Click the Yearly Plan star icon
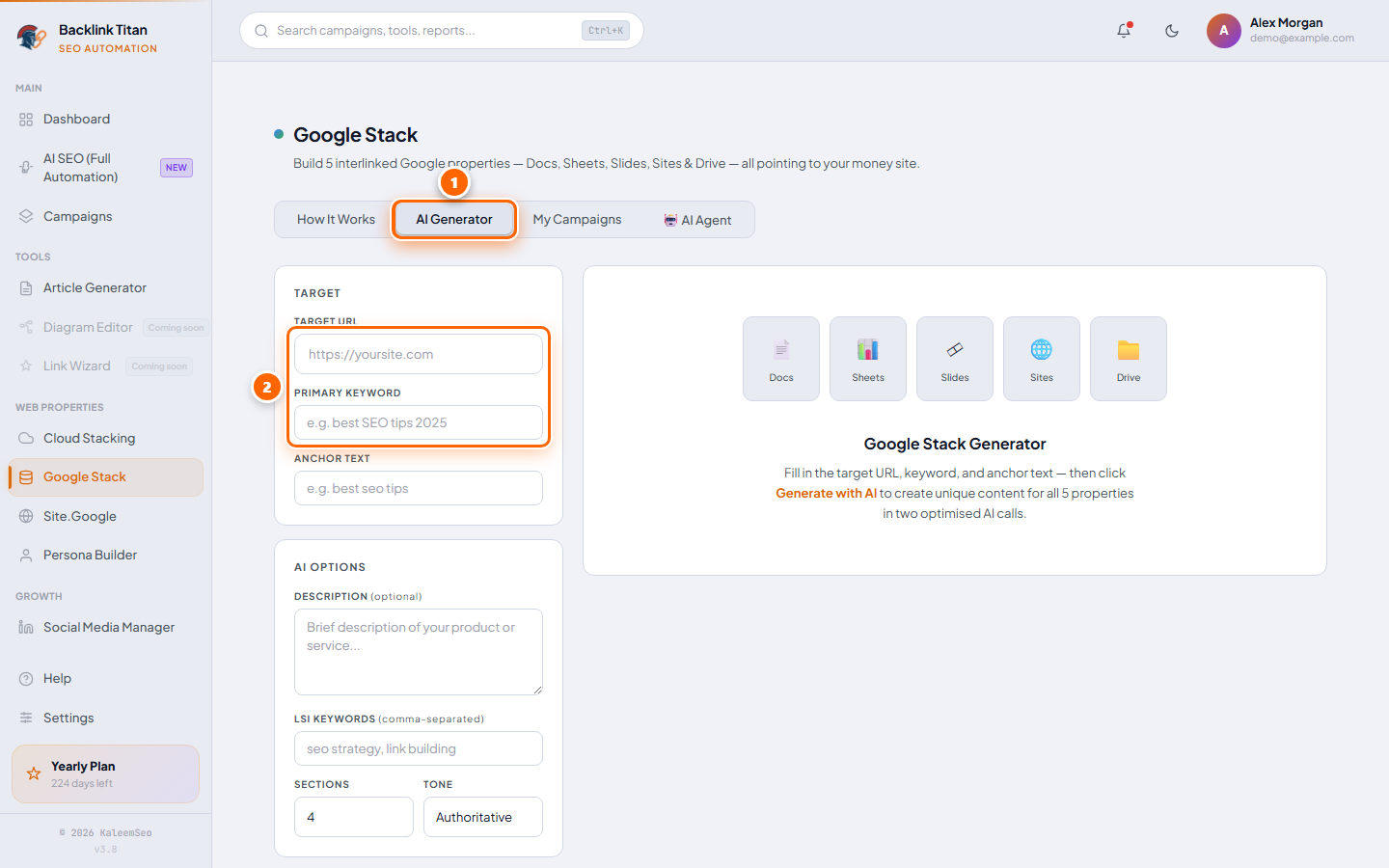The width and height of the screenshot is (1389, 868). click(34, 773)
